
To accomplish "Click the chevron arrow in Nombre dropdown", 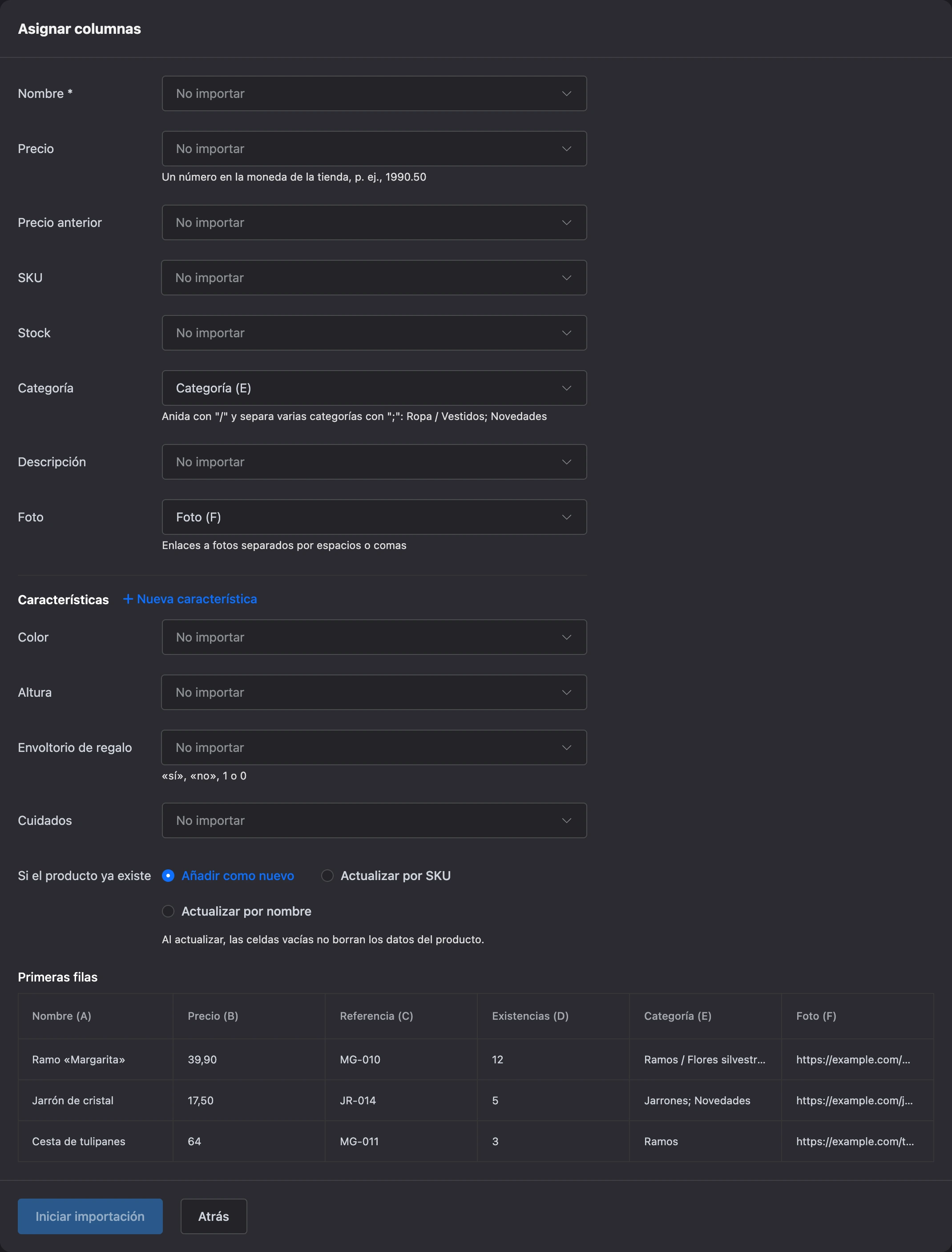I will [566, 93].
